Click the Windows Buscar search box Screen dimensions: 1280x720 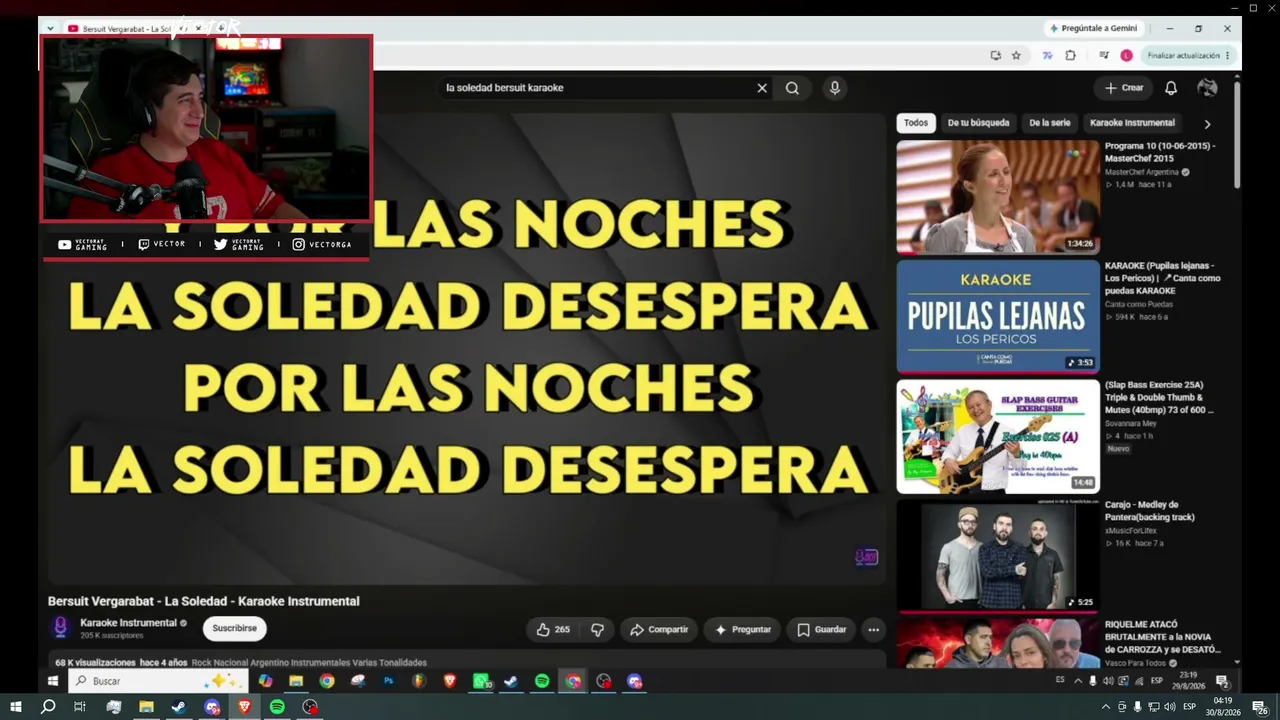pyautogui.click(x=157, y=681)
